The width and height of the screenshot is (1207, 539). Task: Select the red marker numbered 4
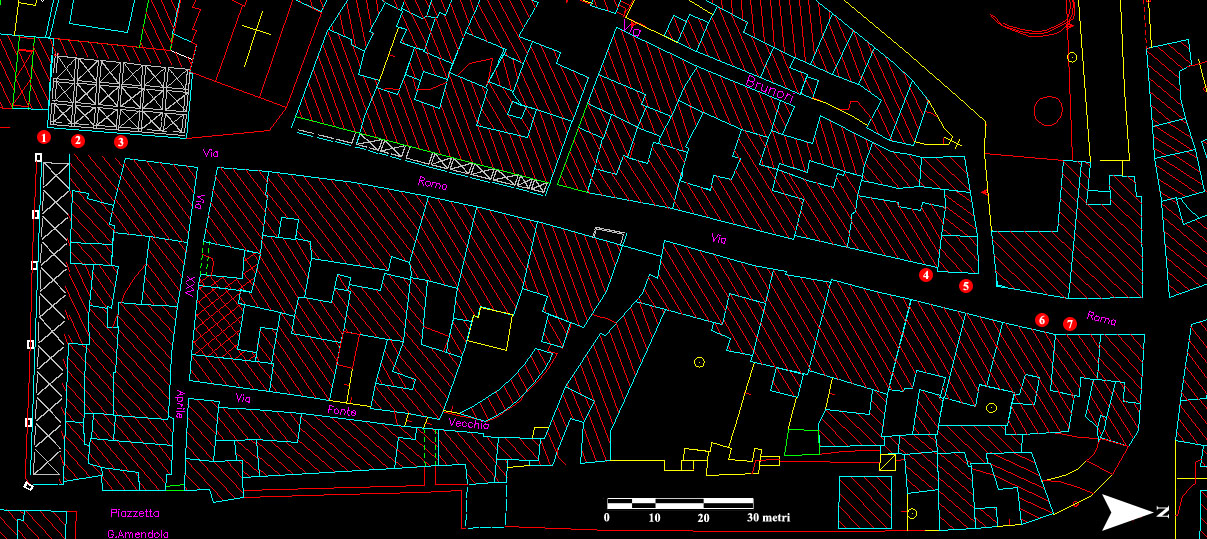click(927, 274)
